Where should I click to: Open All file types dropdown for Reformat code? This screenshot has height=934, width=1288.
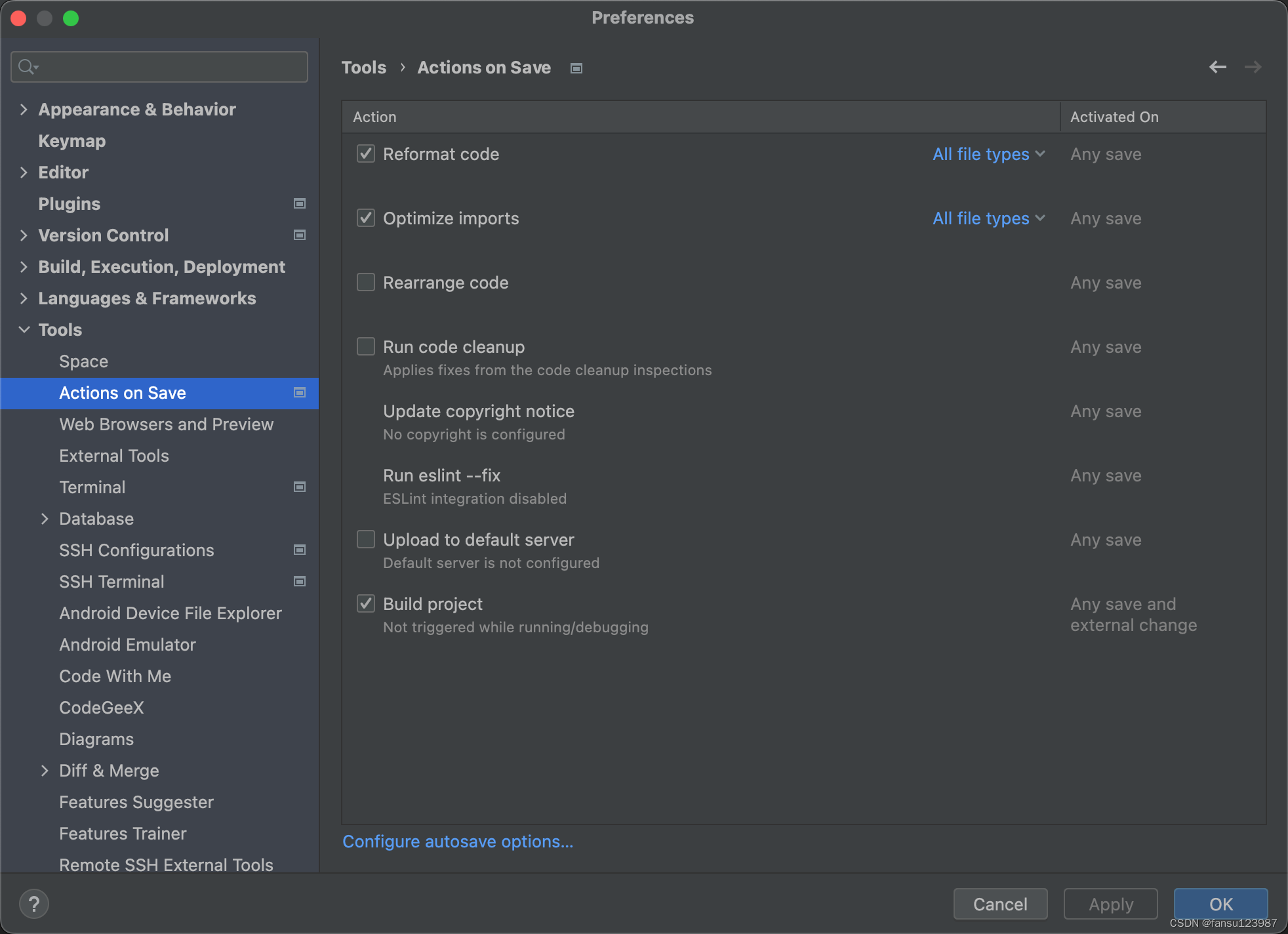[989, 154]
